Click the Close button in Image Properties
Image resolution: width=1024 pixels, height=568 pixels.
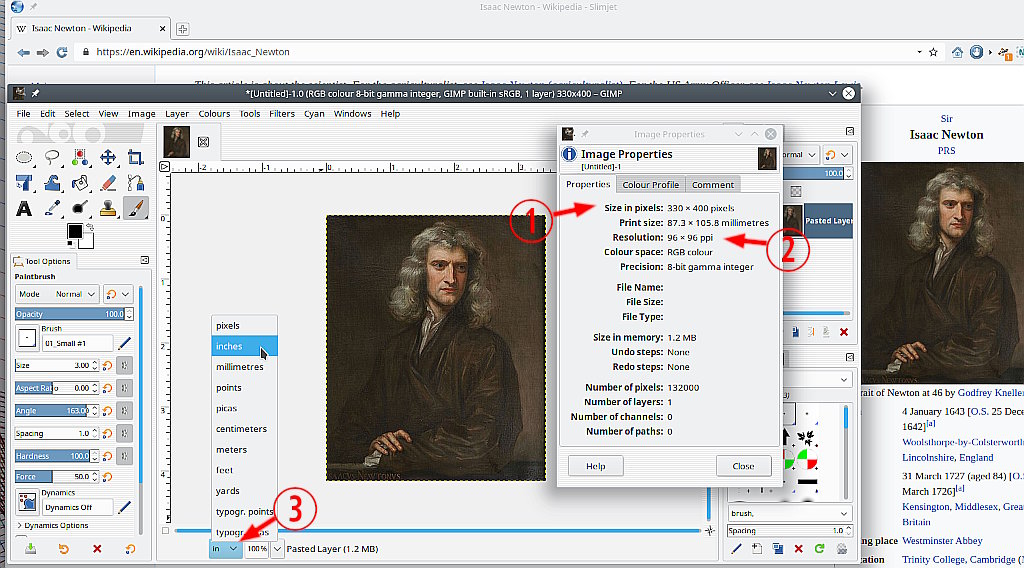pyautogui.click(x=743, y=466)
